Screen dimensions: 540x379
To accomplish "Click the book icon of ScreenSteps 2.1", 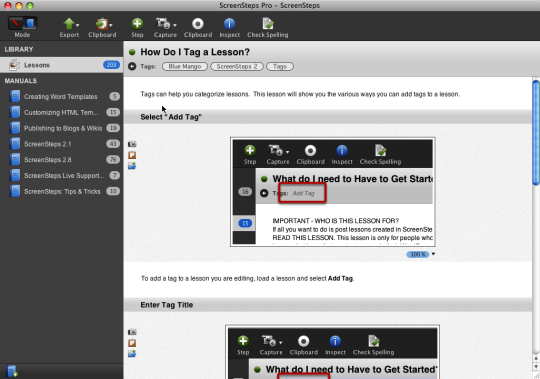I will point(15,144).
